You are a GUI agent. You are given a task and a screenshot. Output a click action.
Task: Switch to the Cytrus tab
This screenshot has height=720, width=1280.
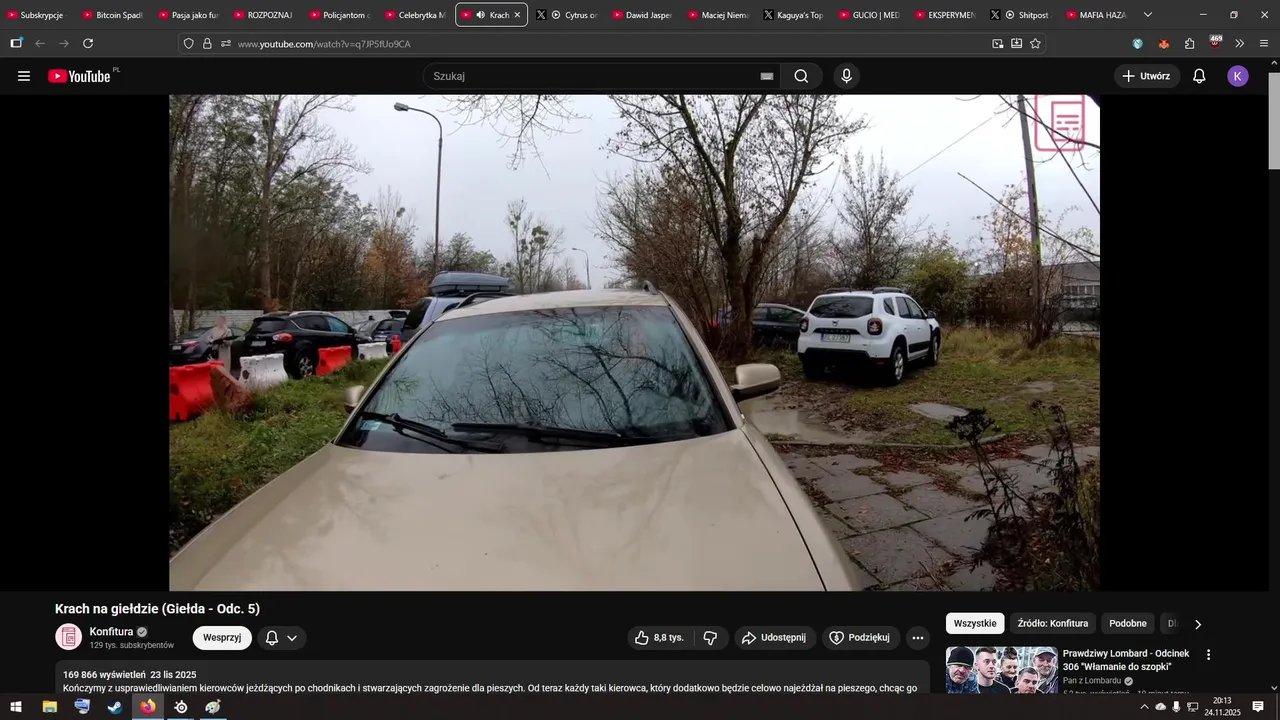(x=568, y=15)
